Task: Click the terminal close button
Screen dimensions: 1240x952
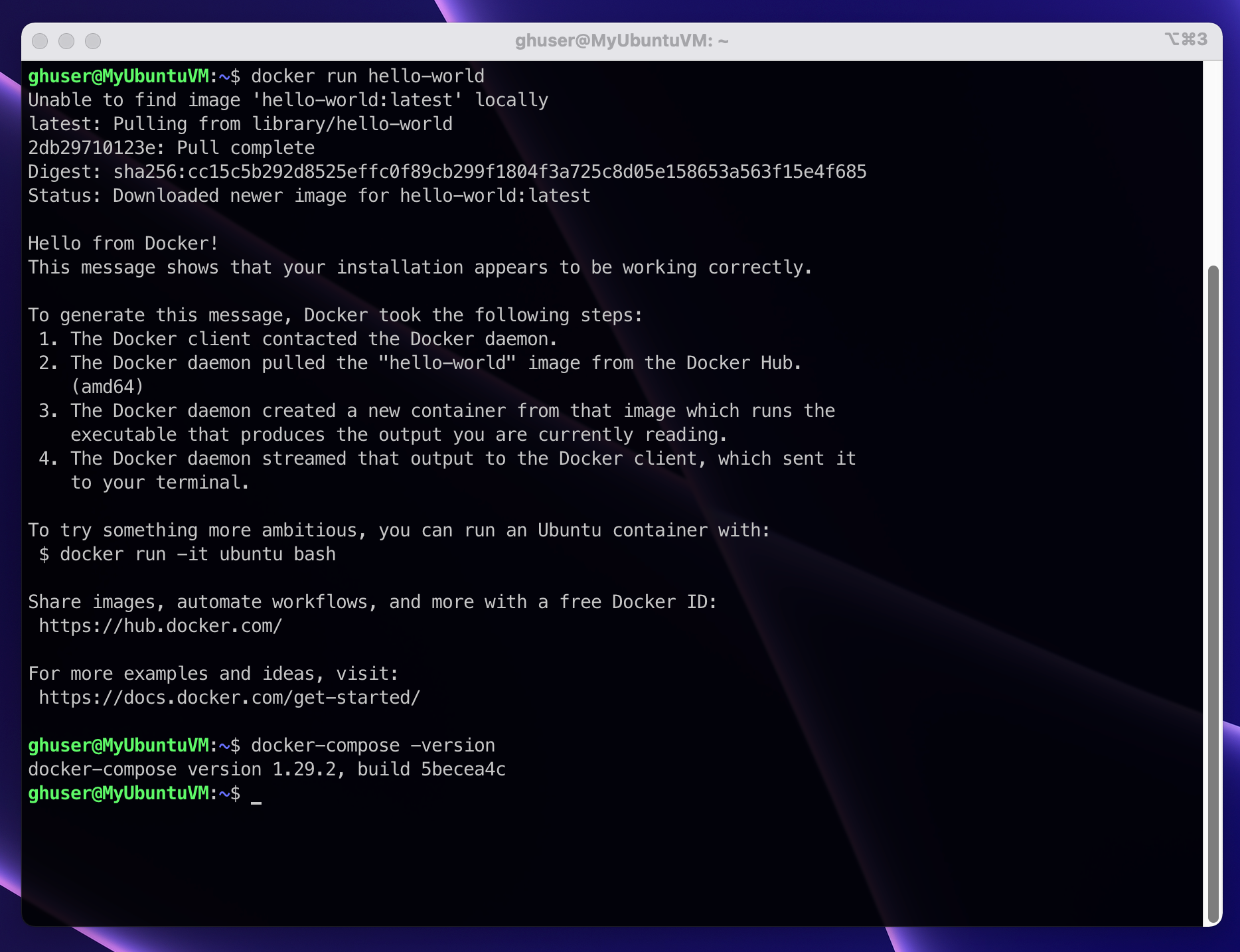Action: (40, 41)
